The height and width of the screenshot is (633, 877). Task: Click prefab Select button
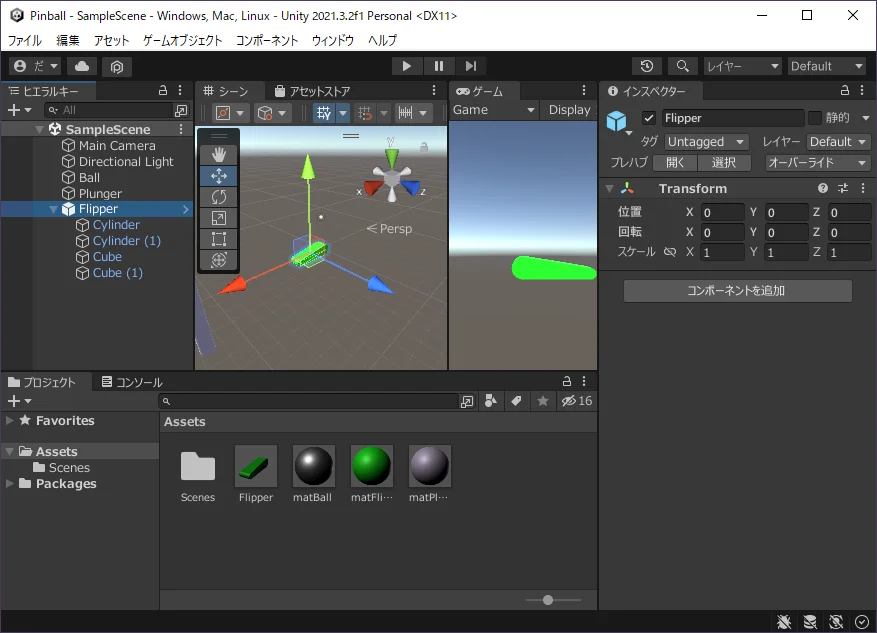(x=724, y=163)
